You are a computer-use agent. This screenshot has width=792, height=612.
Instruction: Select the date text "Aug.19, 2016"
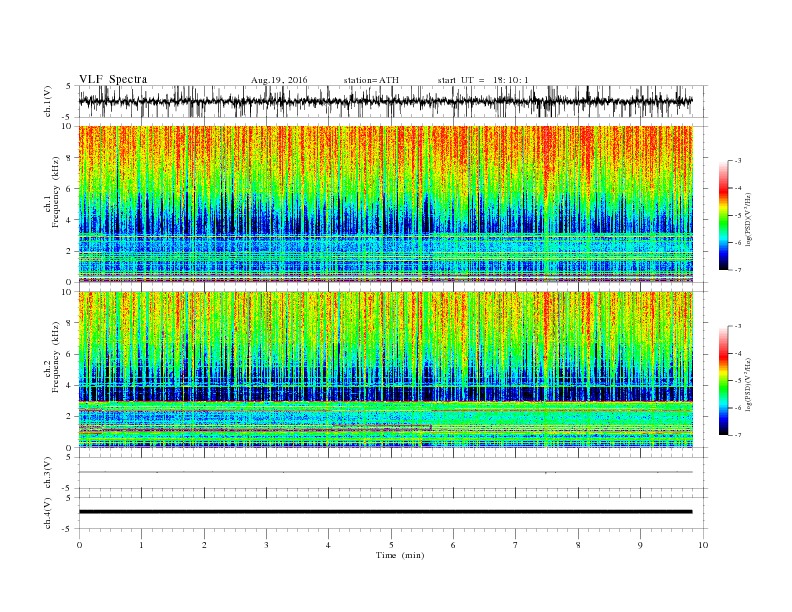279,80
